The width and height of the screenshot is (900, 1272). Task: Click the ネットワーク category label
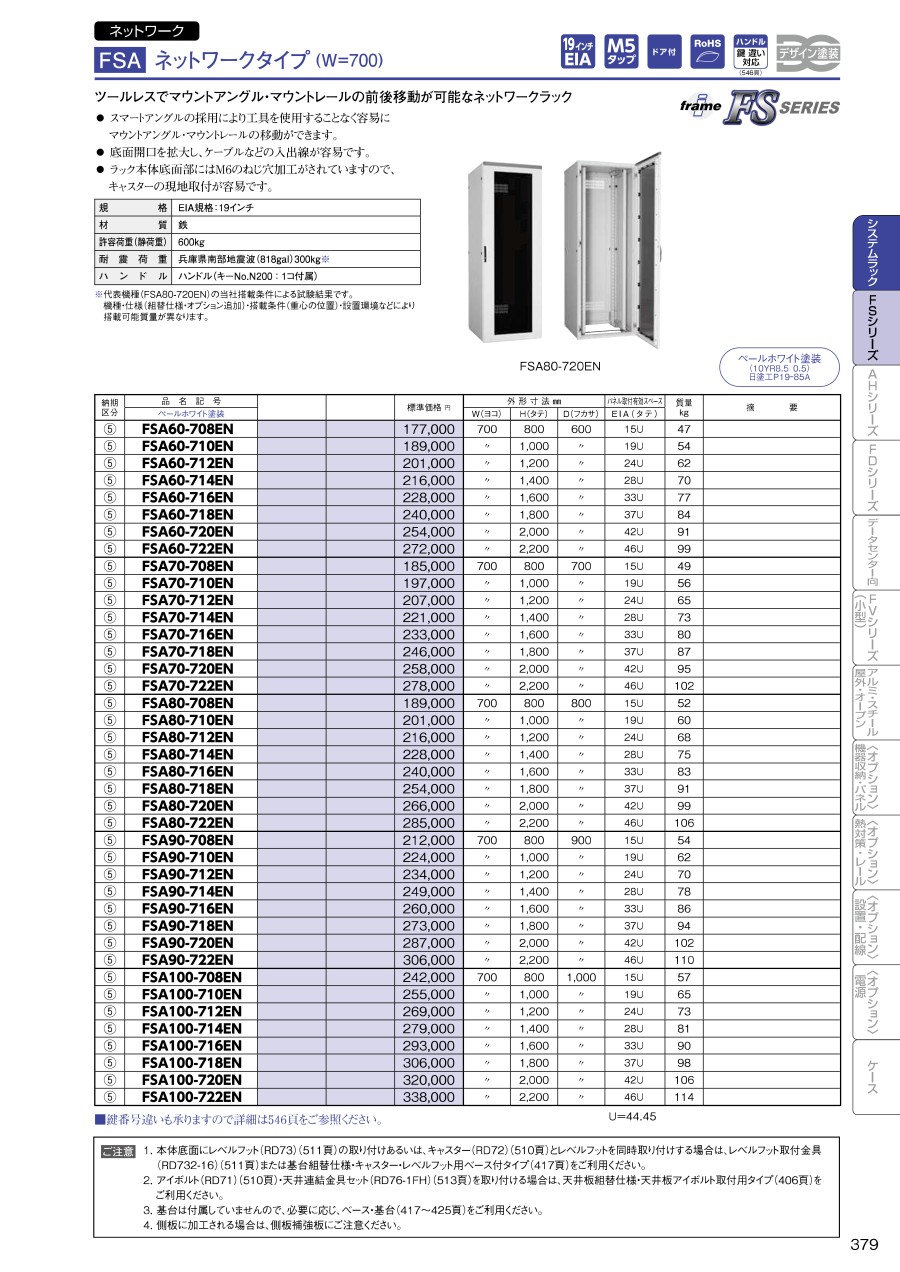click(146, 31)
